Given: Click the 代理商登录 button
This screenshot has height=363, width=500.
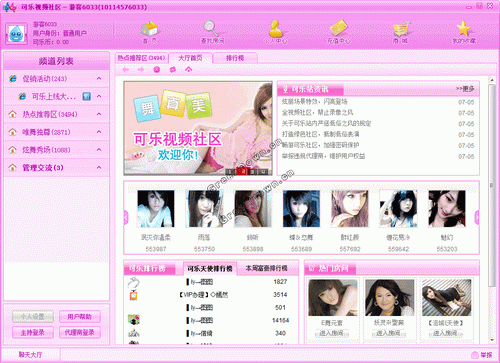Looking at the screenshot, I should click(x=80, y=332).
